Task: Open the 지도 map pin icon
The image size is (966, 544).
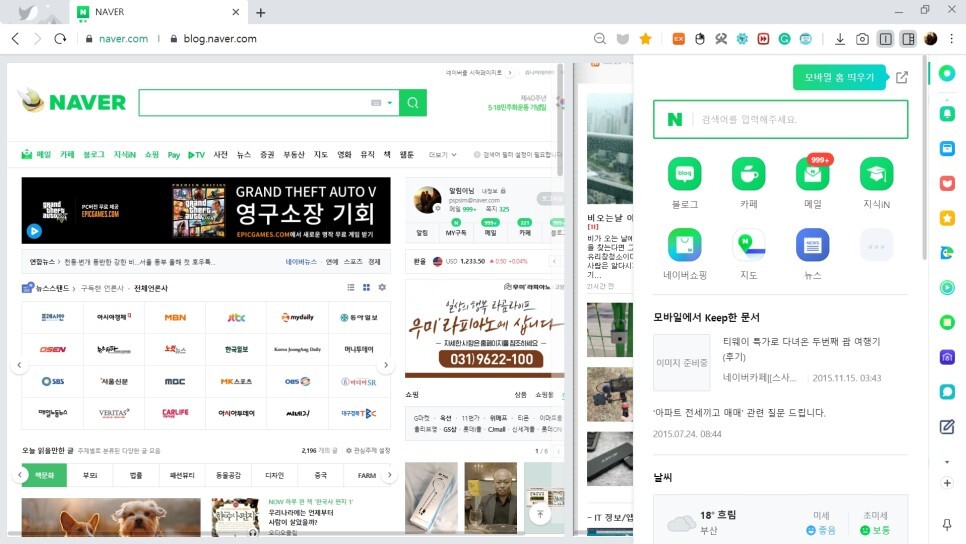Action: 749,245
